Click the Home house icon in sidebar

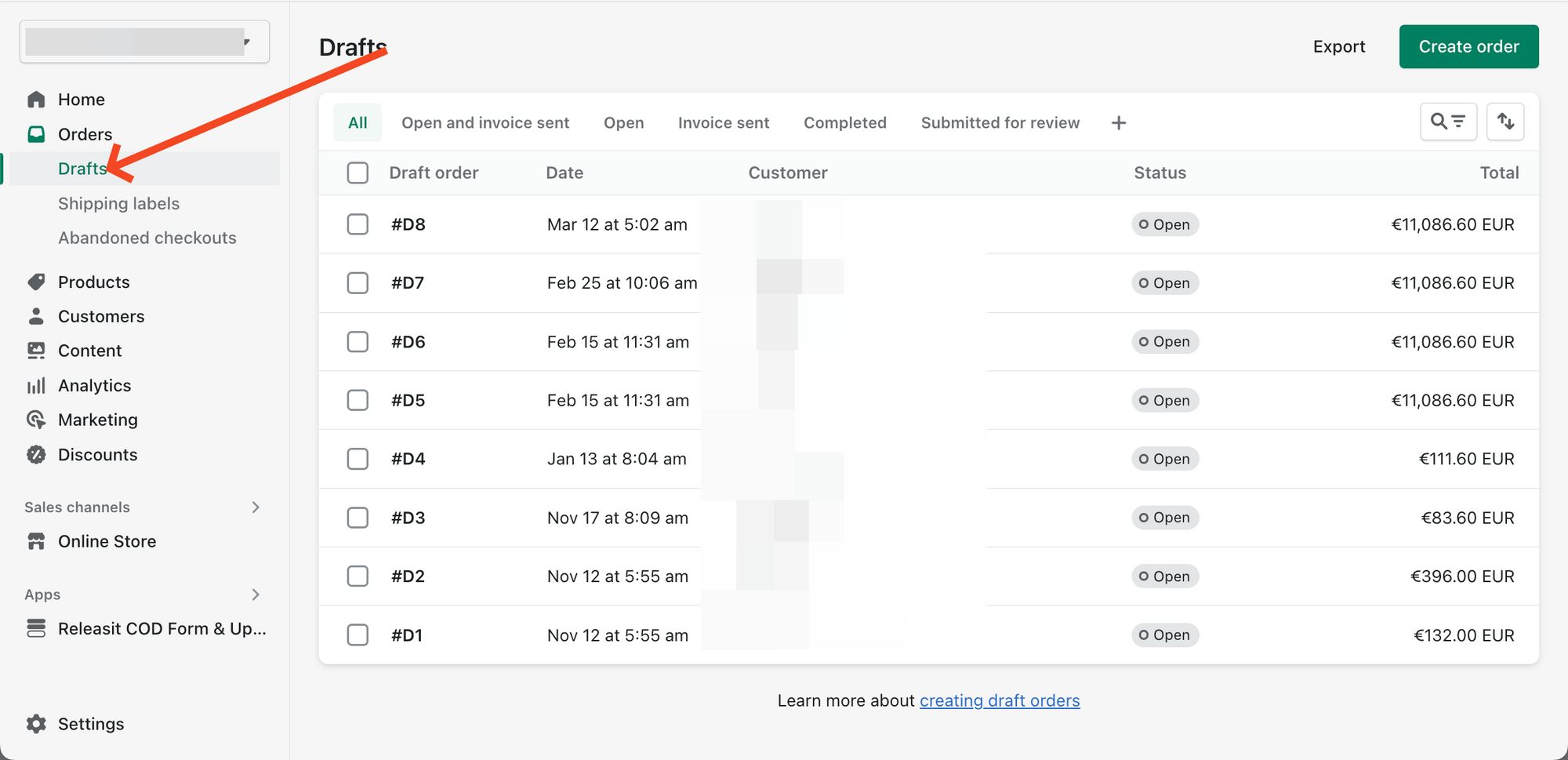pyautogui.click(x=36, y=100)
